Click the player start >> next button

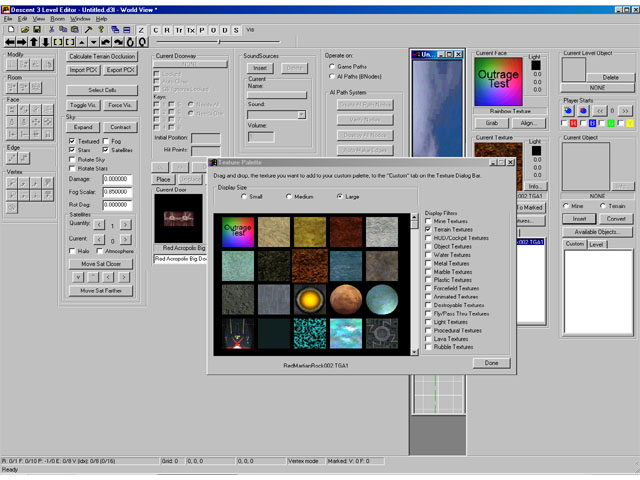[x=625, y=111]
